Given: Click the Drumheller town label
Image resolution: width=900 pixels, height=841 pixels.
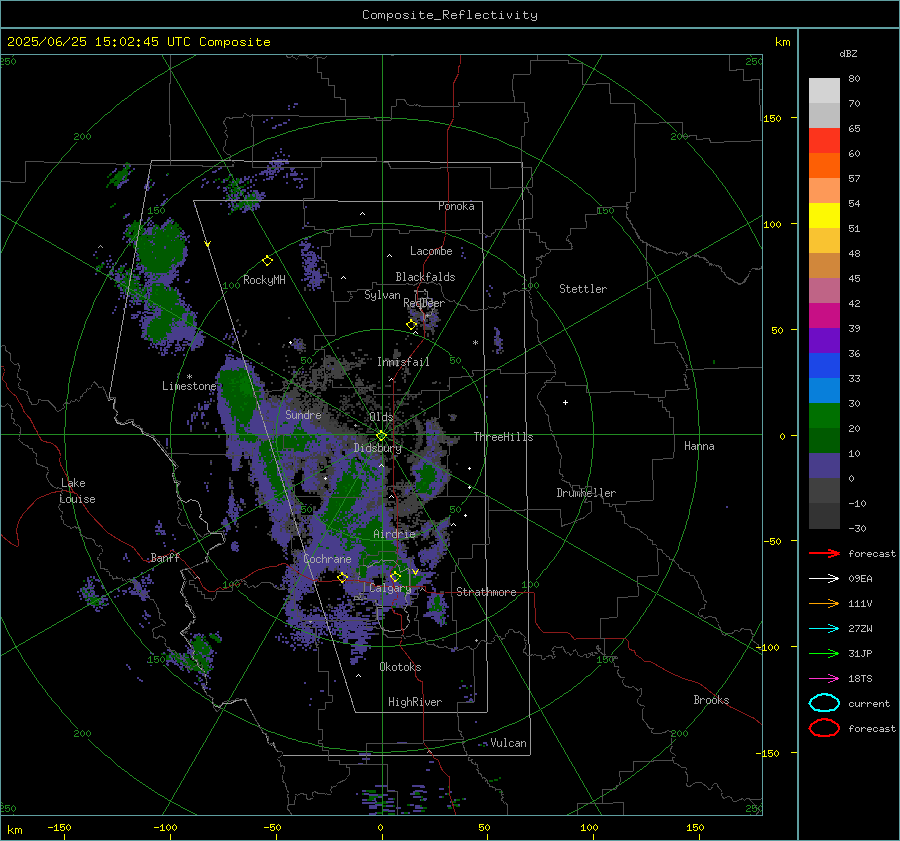Looking at the screenshot, I should click(x=586, y=493).
